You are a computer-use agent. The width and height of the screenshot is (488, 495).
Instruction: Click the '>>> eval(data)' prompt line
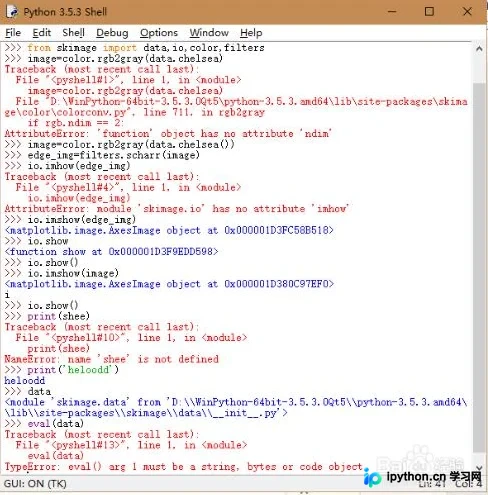point(44,424)
